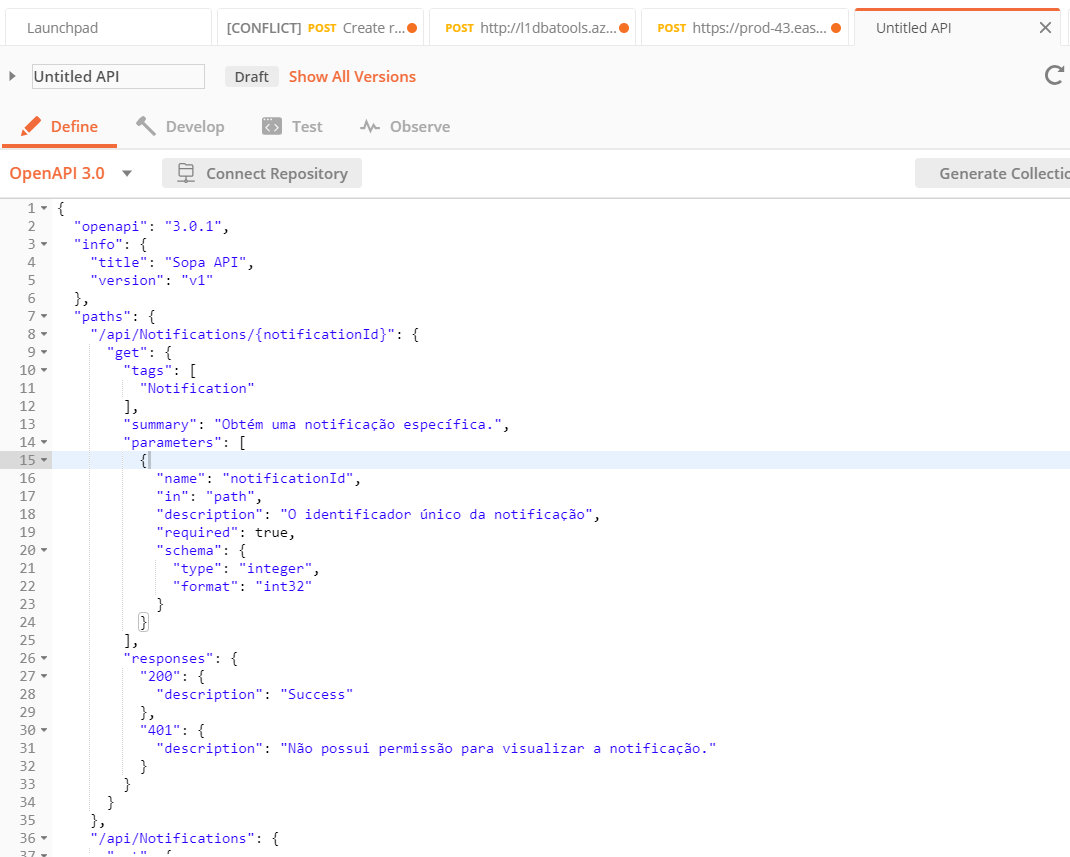Switch to the Test tab
Screen dimensions: 1070x857
pos(293,125)
